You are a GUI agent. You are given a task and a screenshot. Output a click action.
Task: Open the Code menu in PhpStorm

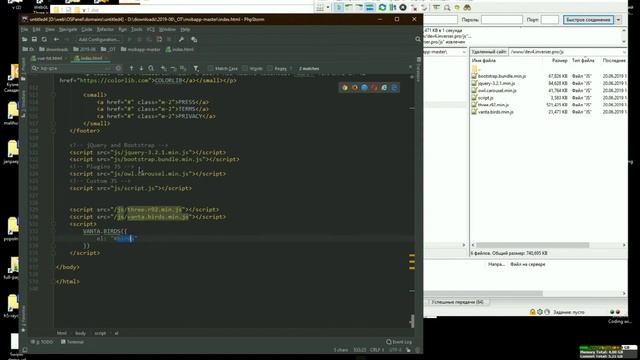point(87,29)
